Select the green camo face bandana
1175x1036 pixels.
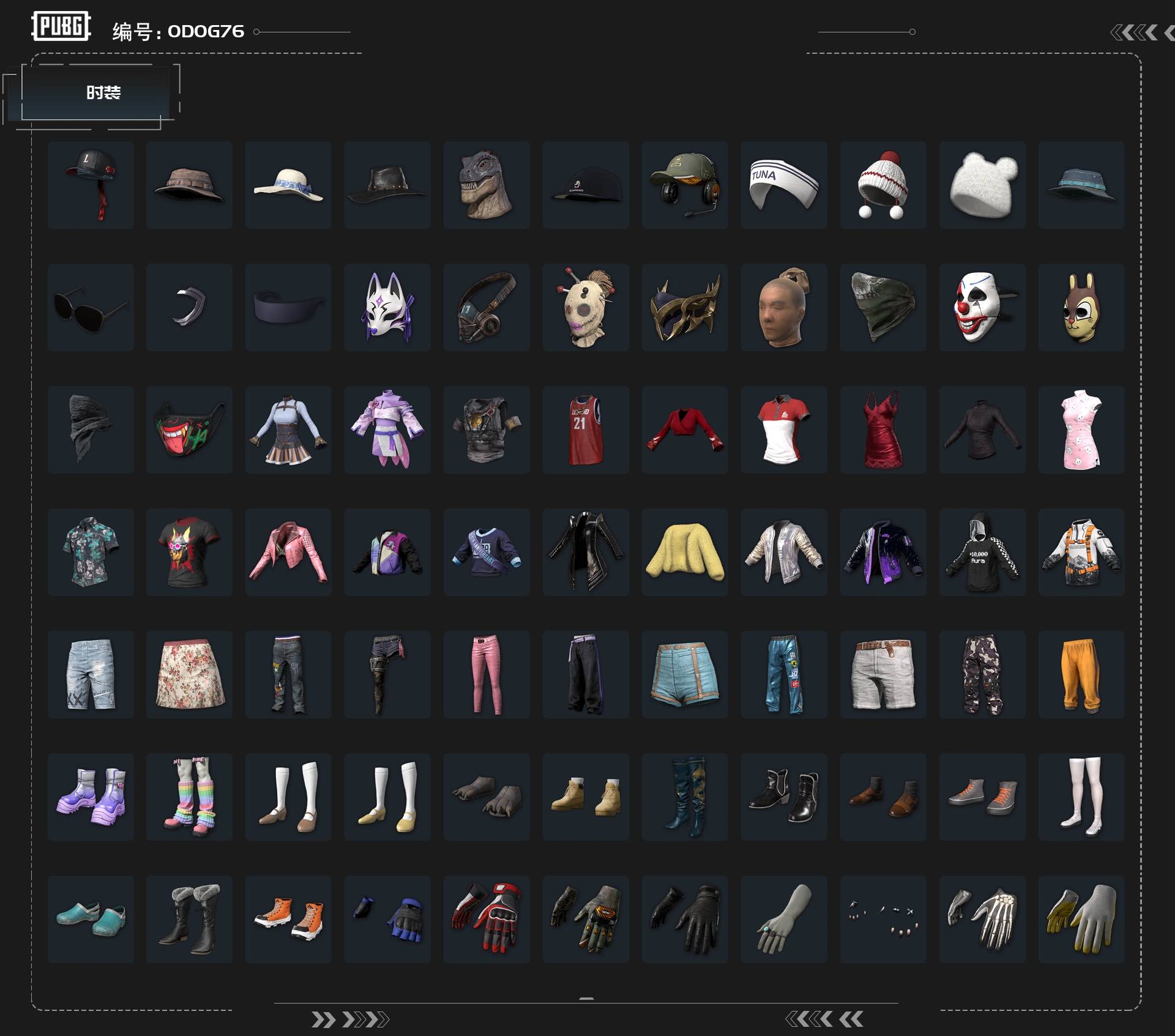pos(883,307)
